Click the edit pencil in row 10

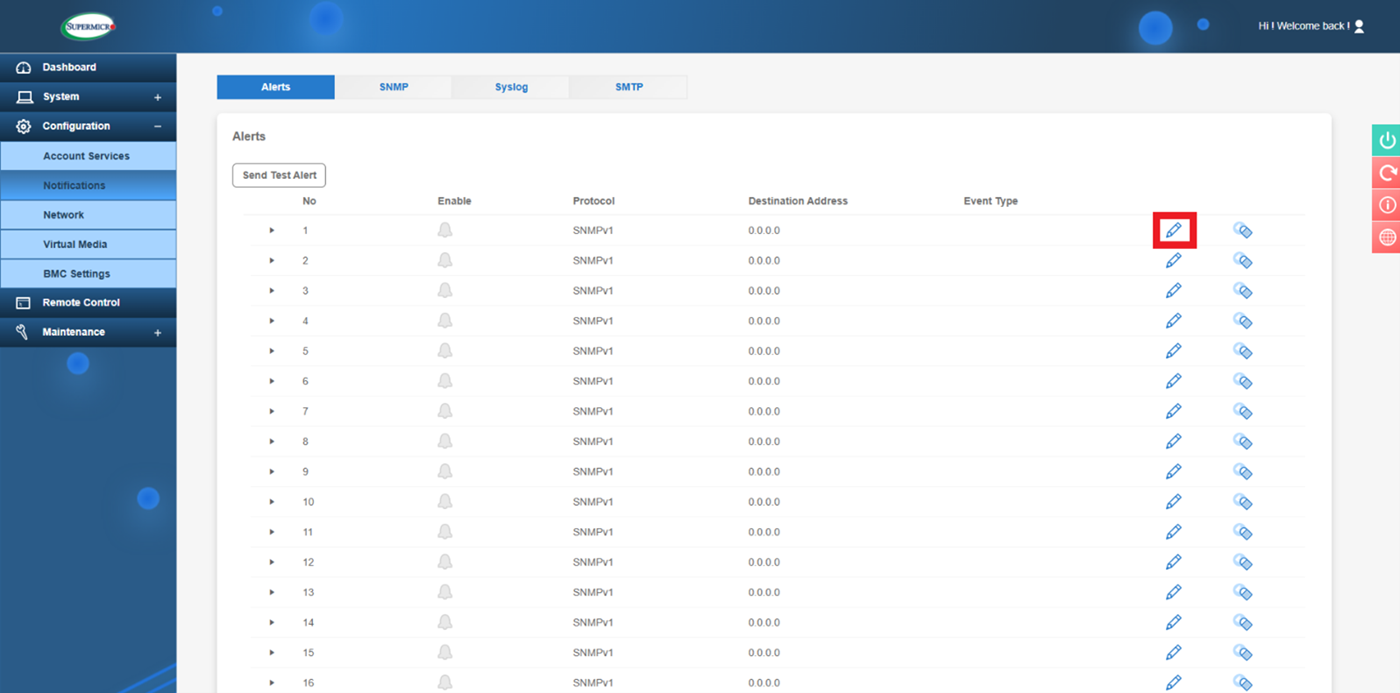1174,502
